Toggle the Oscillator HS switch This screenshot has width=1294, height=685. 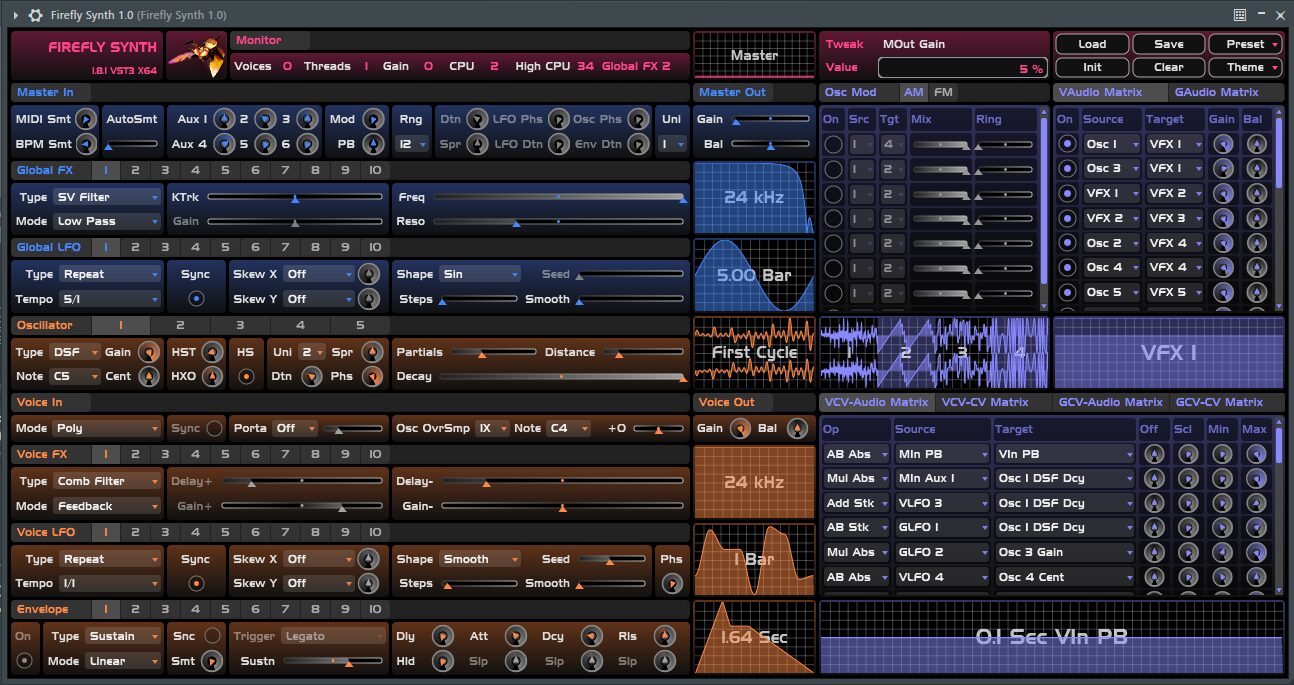click(246, 376)
